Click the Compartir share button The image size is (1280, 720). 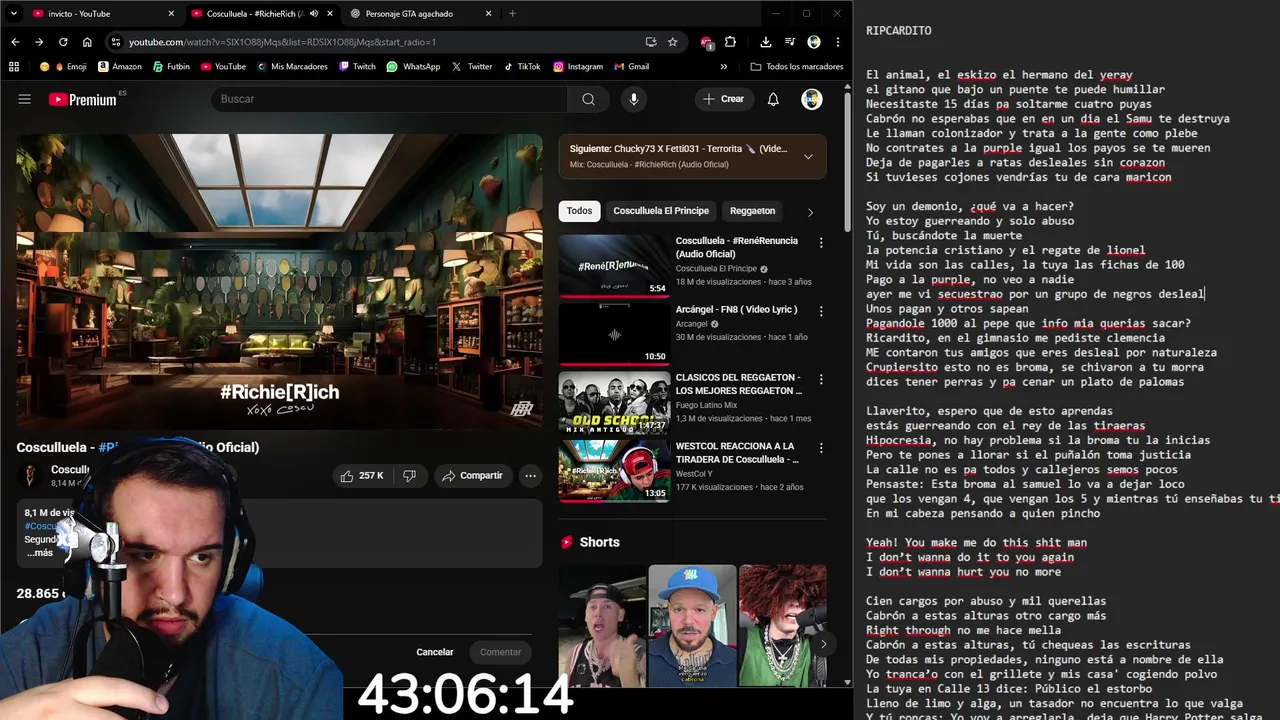(x=473, y=476)
